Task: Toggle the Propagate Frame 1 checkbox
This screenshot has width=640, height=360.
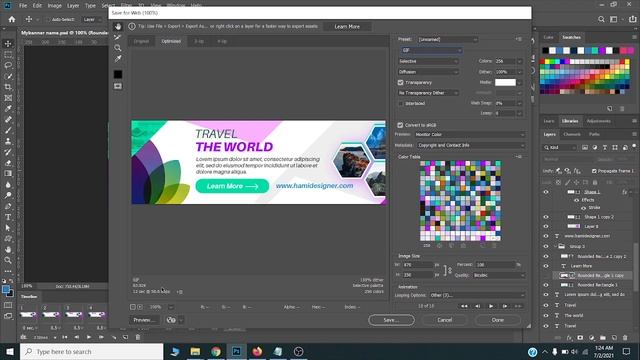Action: point(594,171)
